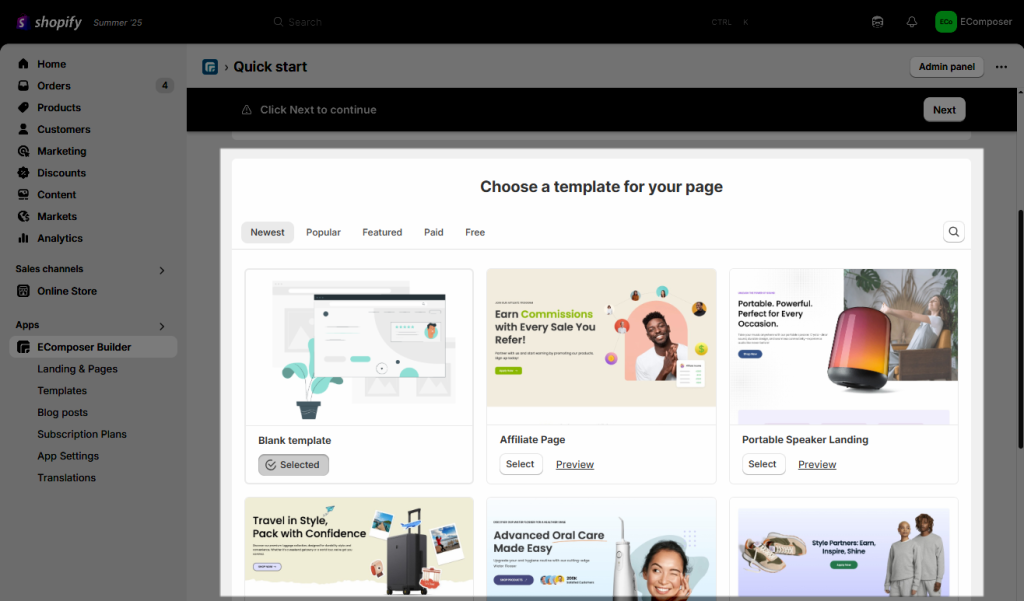
Task: Switch to the Paid tab
Action: click(434, 232)
